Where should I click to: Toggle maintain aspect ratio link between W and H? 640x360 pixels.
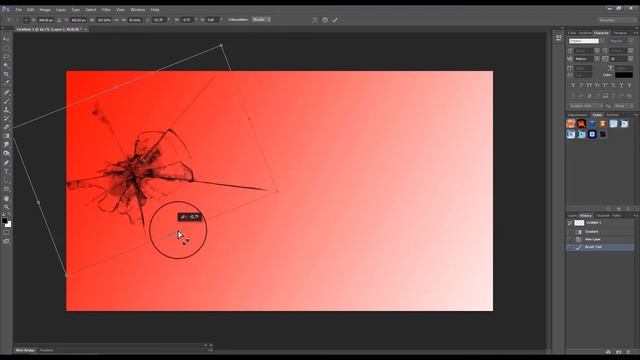[116, 20]
